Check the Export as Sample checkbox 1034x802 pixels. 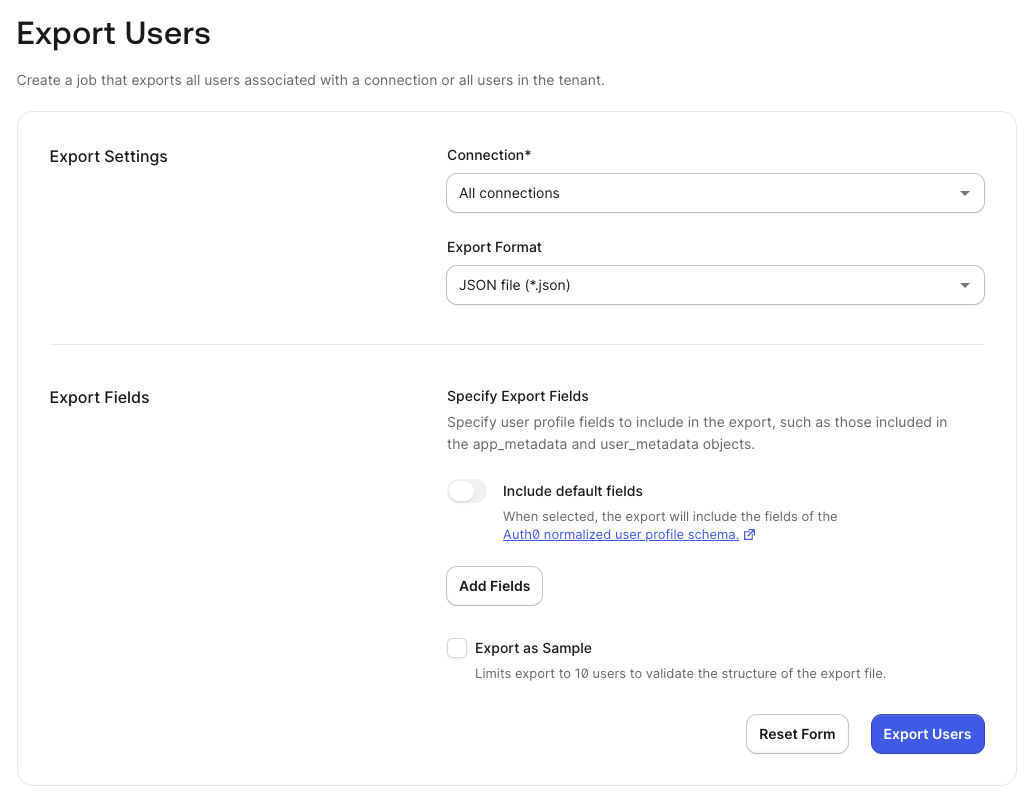point(457,648)
